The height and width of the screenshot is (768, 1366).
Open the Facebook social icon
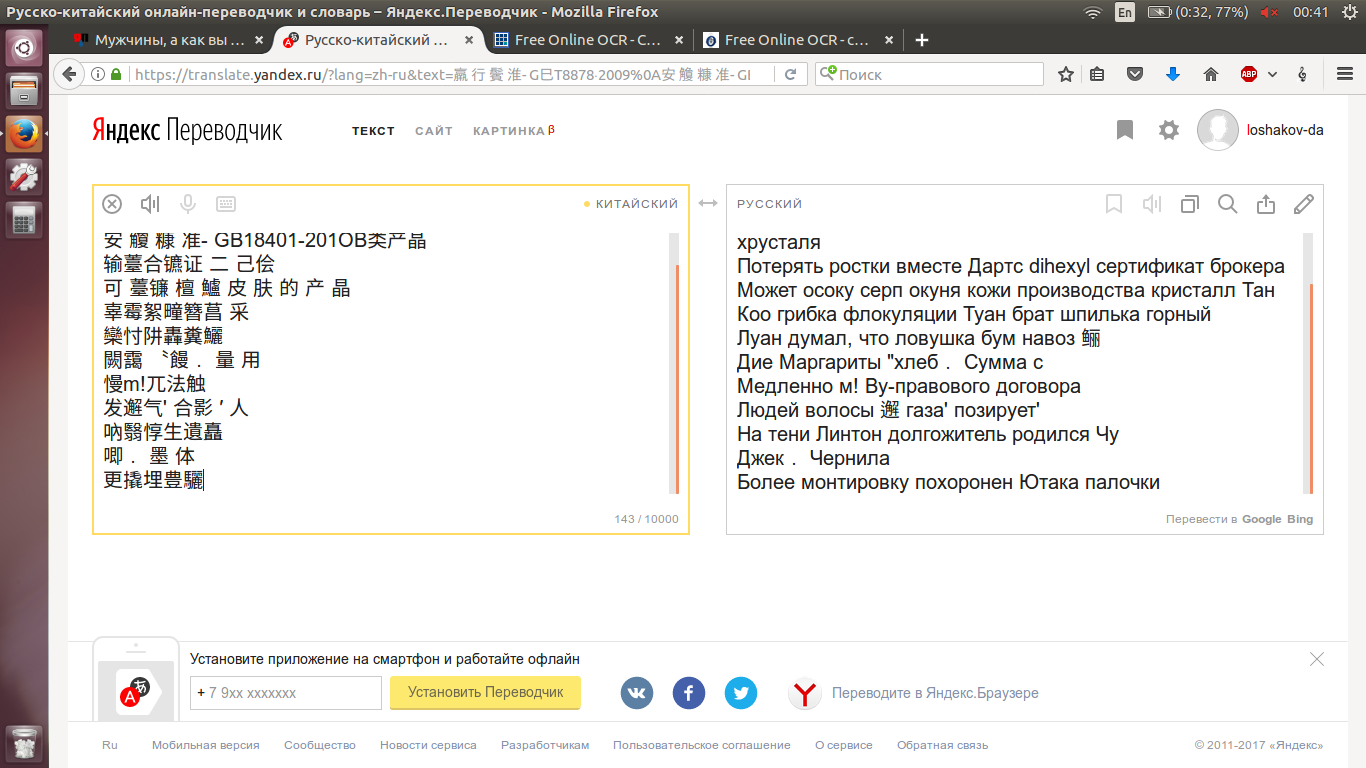point(689,693)
